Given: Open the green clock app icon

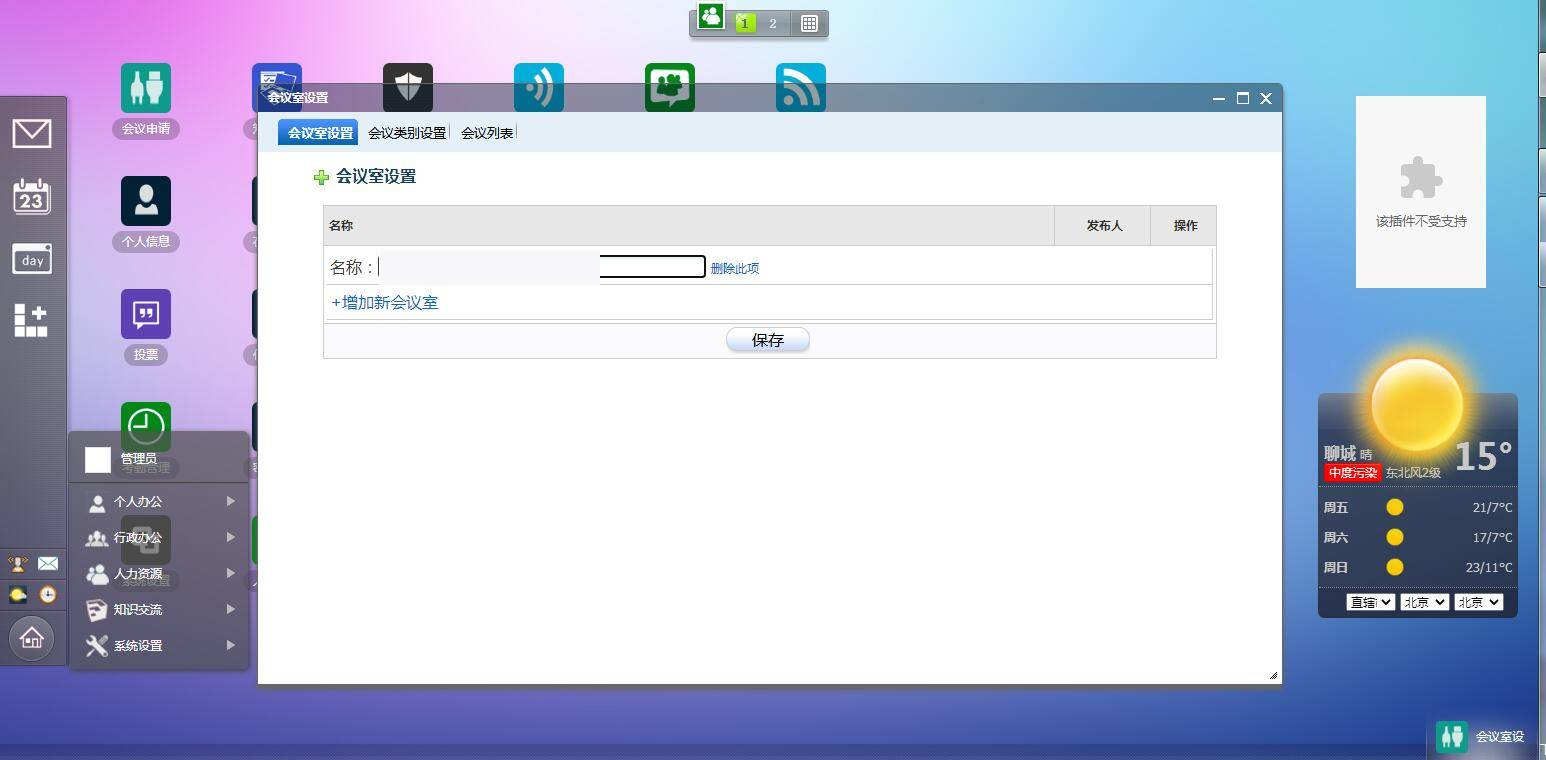Looking at the screenshot, I should click(145, 424).
